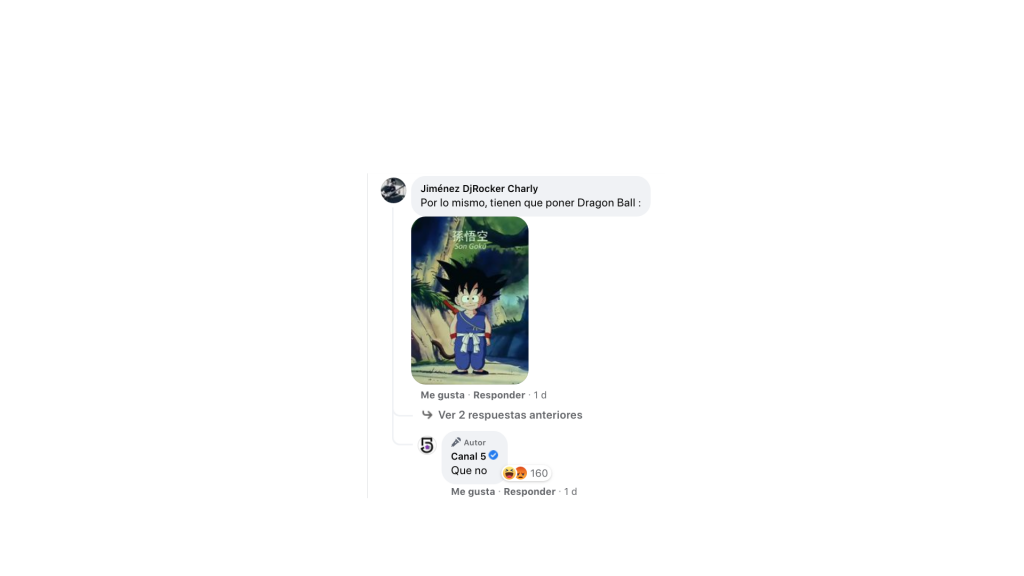This screenshot has width=1024, height=576.
Task: Click the laughing emoji reaction on Que no
Action: click(x=509, y=473)
